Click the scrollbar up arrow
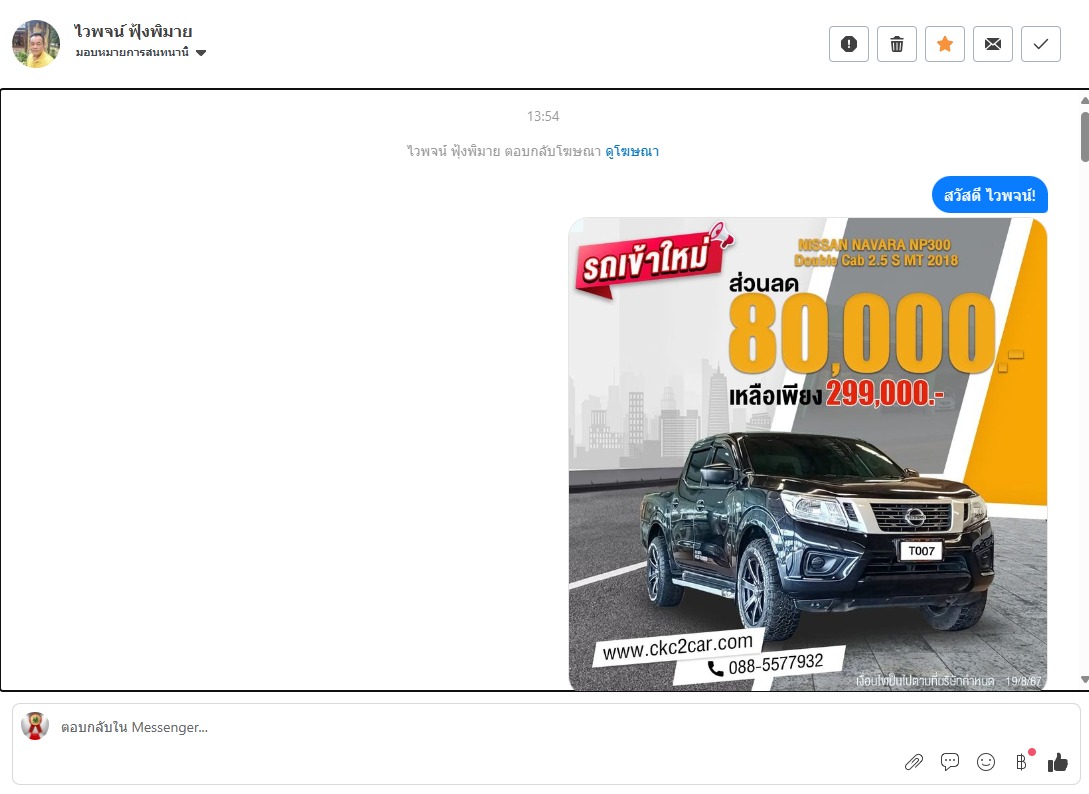The width and height of the screenshot is (1089, 794). click(x=1084, y=100)
